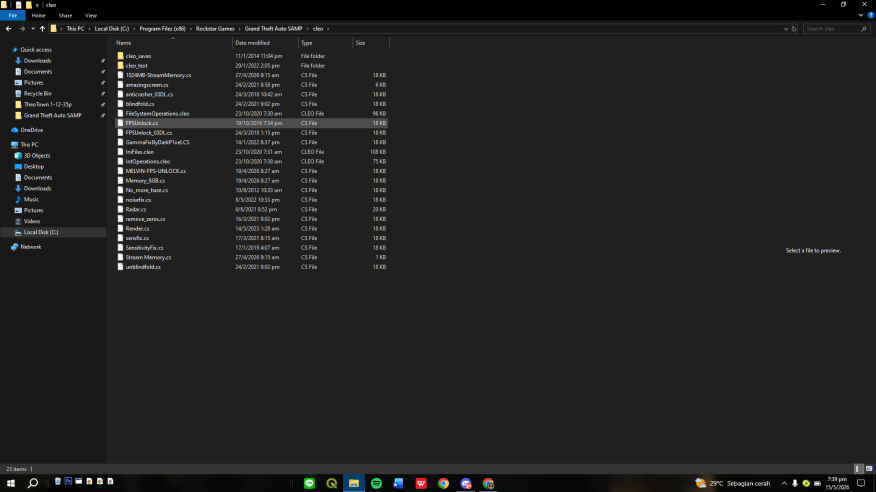
Task: Click the New folder icon in title bar
Action: tap(29, 5)
